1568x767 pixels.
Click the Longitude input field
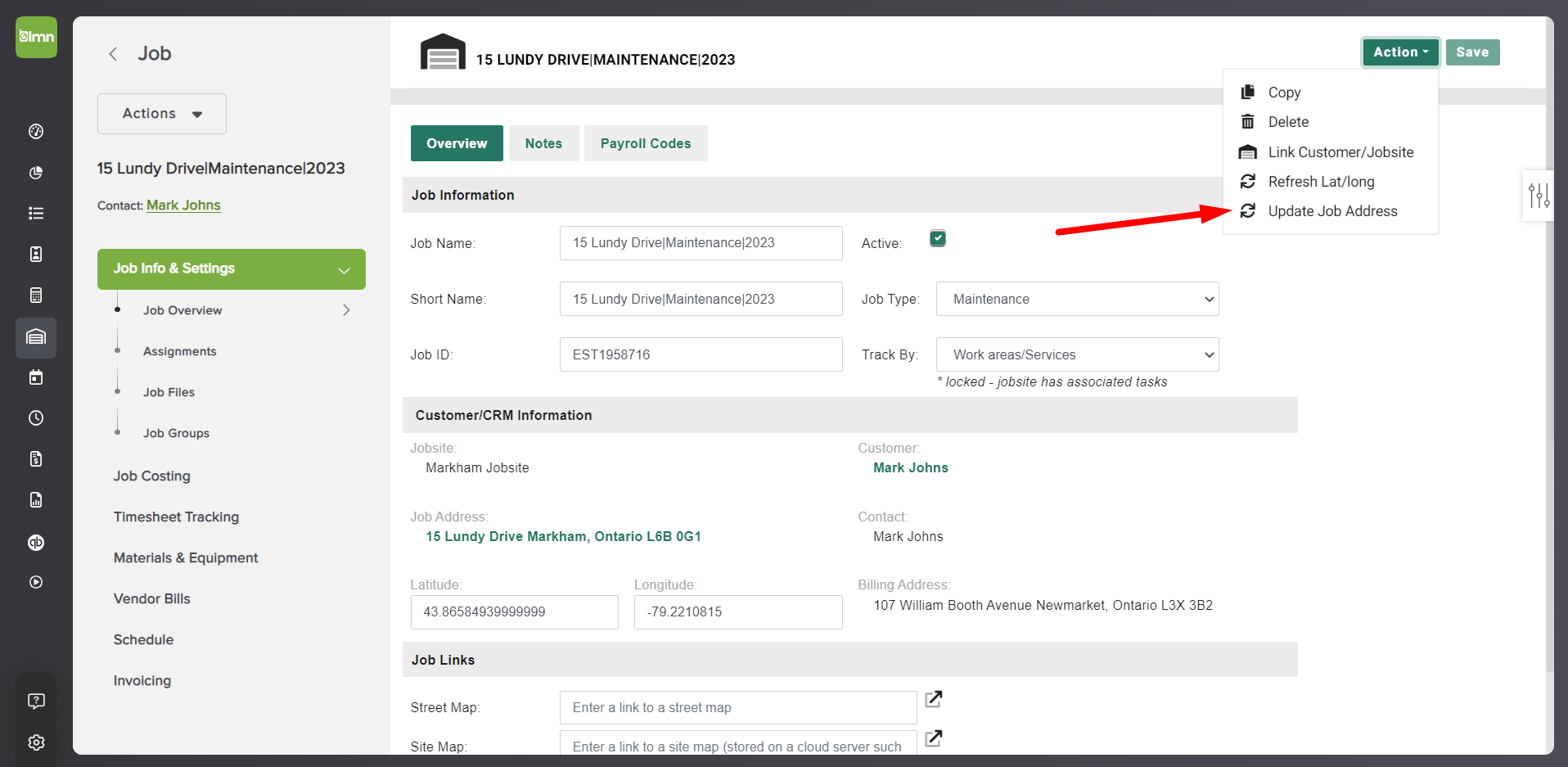tap(738, 612)
